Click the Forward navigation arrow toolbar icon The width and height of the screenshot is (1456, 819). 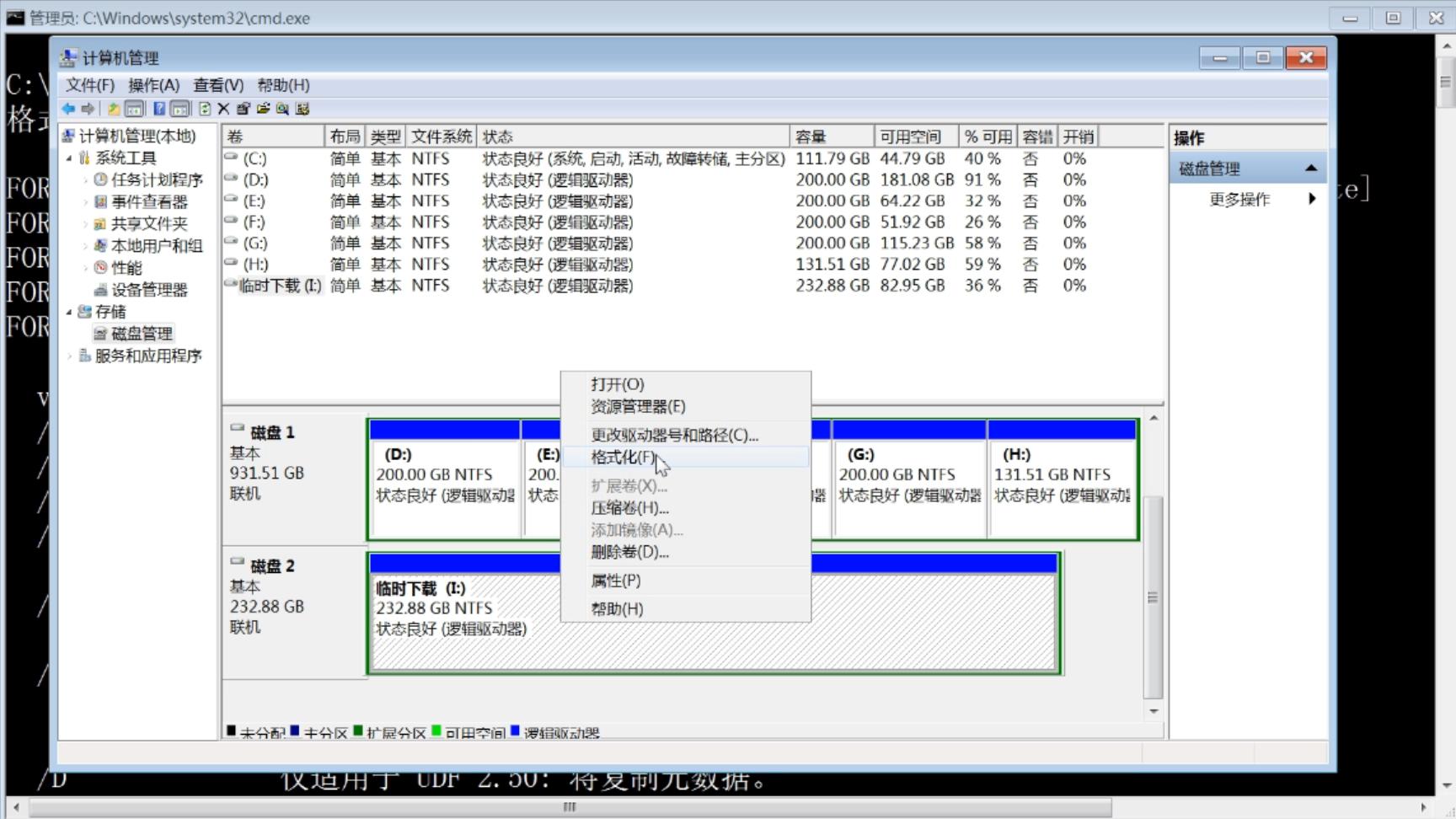point(88,108)
